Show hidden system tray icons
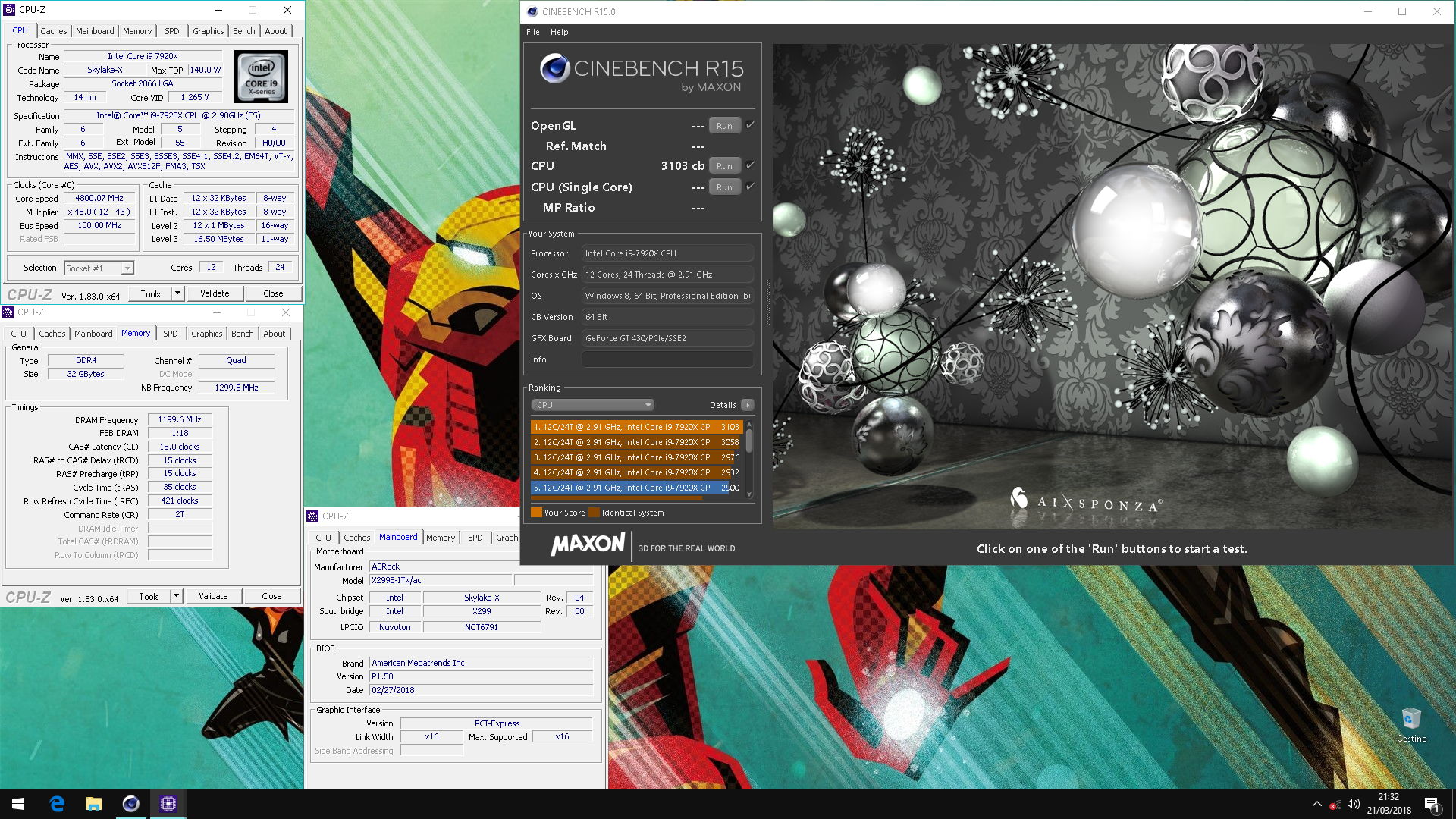This screenshot has height=819, width=1456. click(x=1317, y=804)
